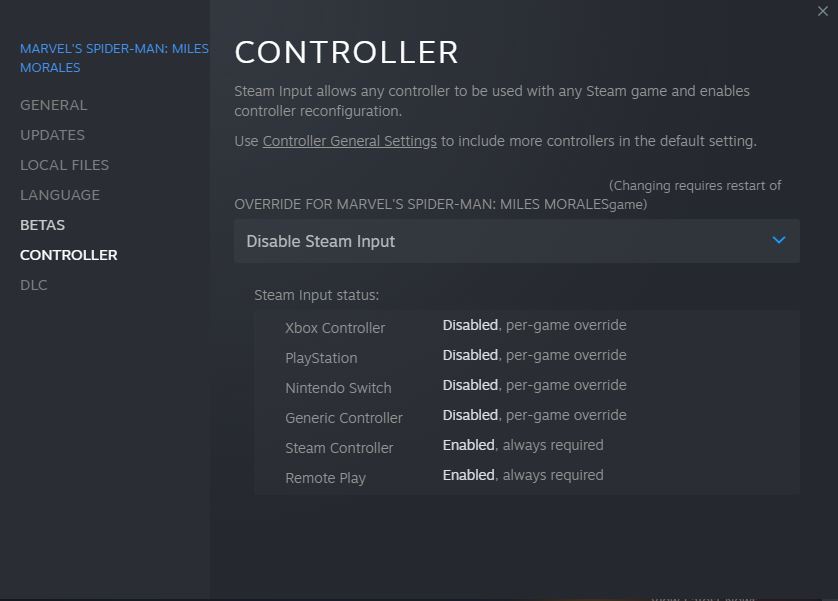
Task: Open the DLC tab
Action: (34, 285)
